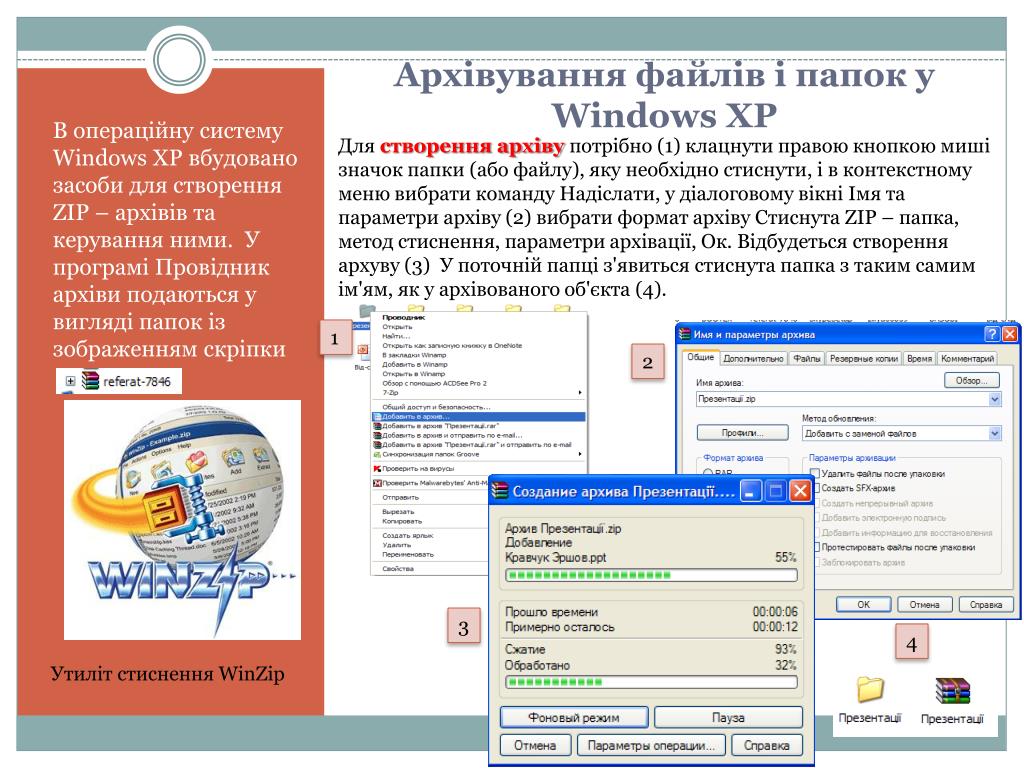This screenshot has height=768, width=1024.
Task: Click the Профили... button
Action: 743,433
